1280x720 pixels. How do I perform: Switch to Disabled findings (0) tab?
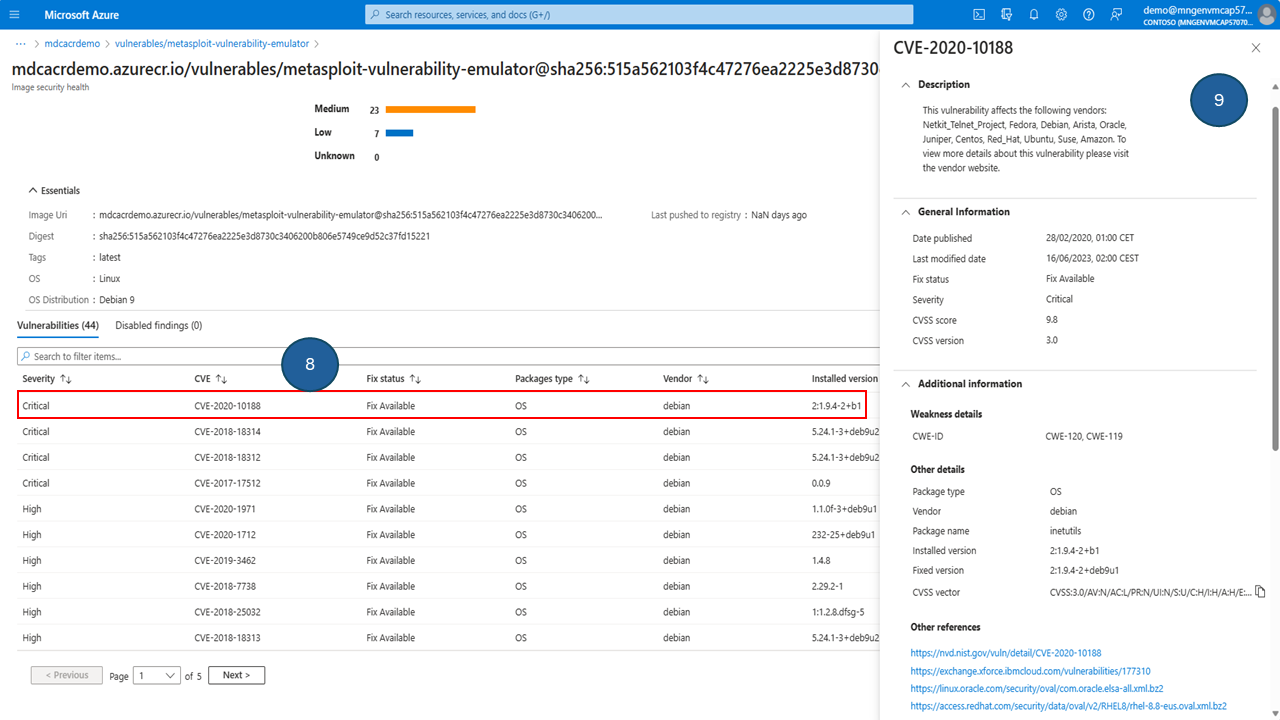click(158, 325)
